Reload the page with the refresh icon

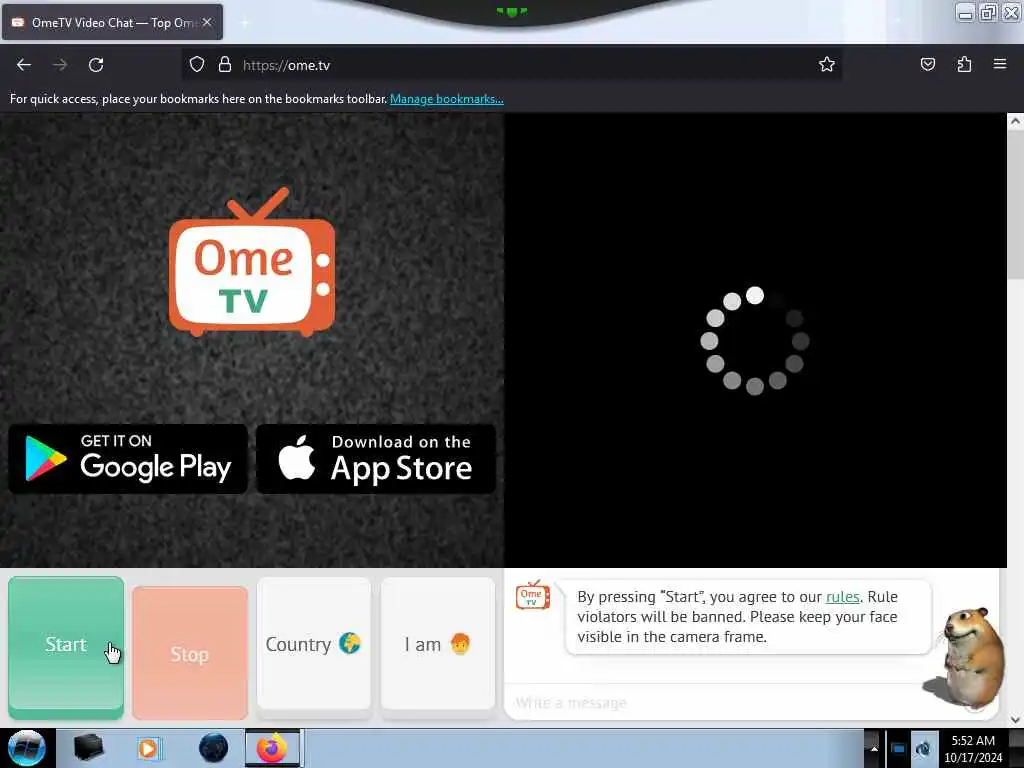(x=96, y=65)
